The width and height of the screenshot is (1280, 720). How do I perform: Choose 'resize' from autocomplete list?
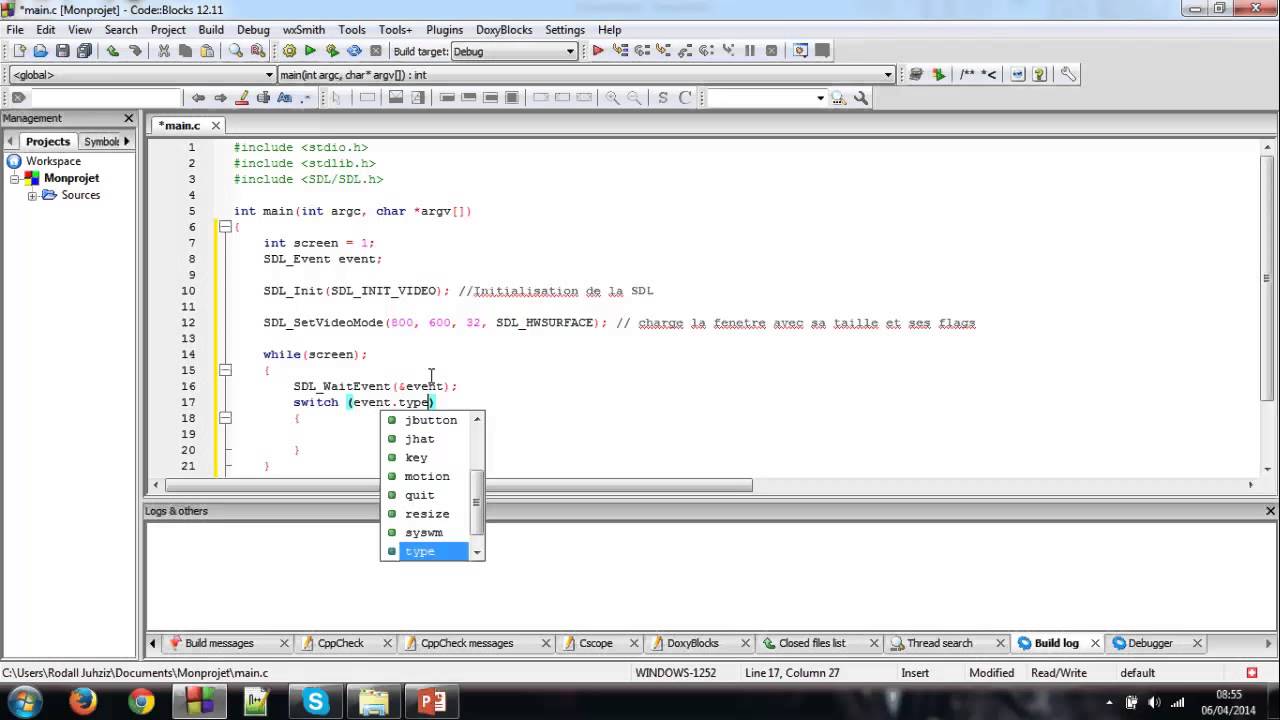pyautogui.click(x=431, y=514)
